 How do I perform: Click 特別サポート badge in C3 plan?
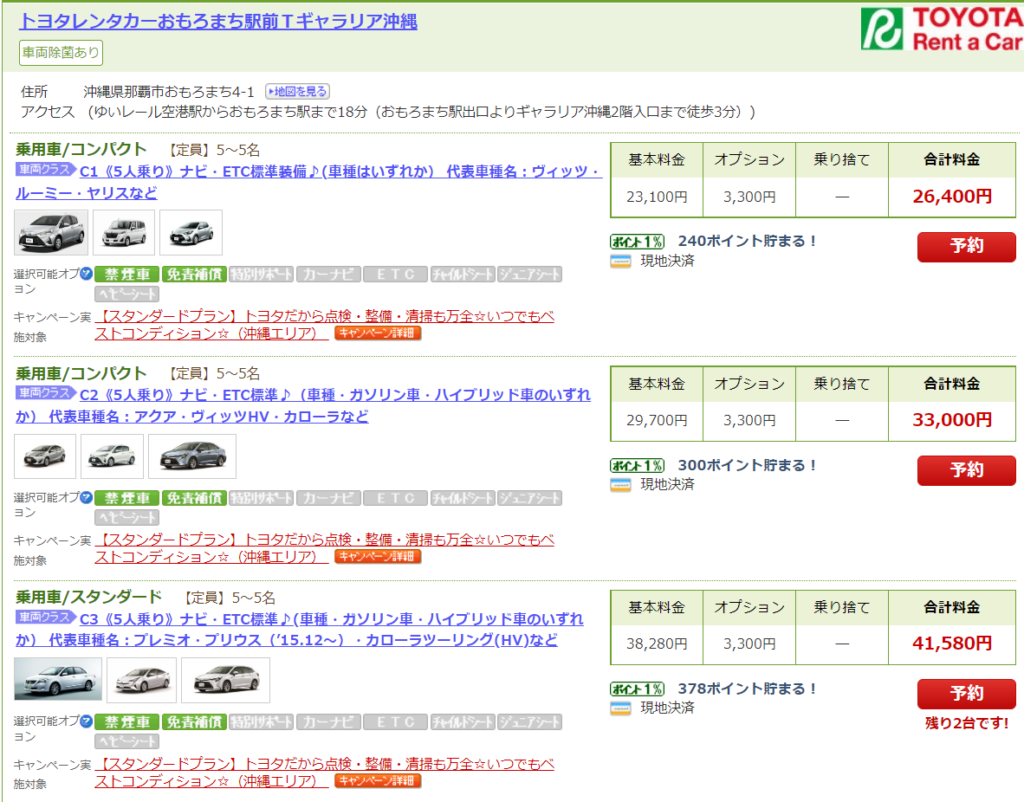[261, 722]
